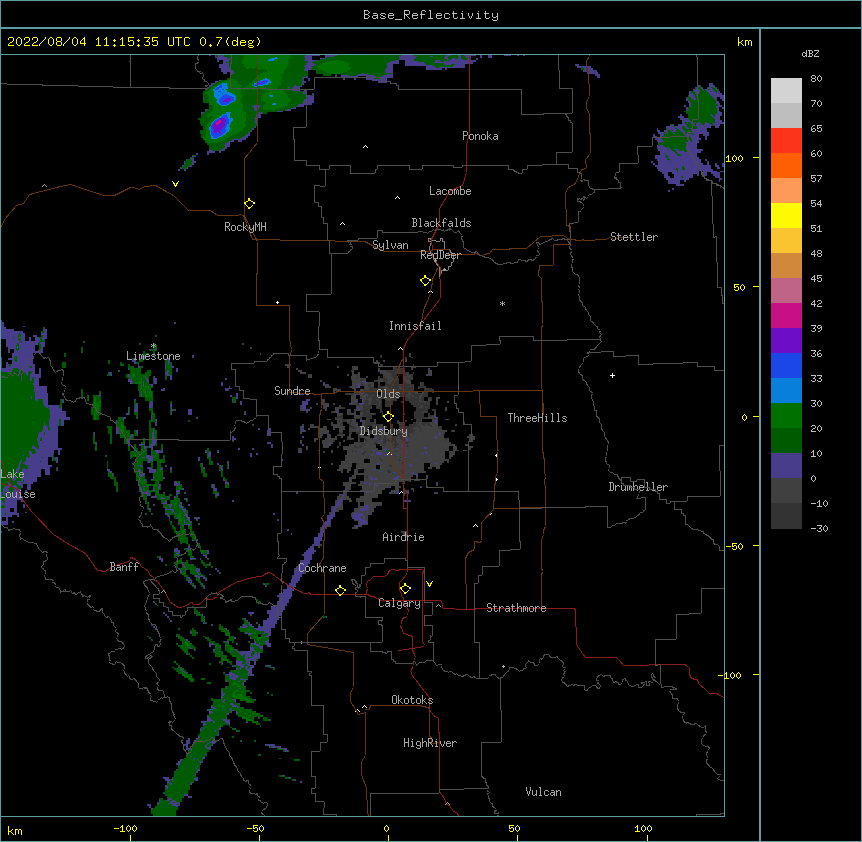Click the Cochrane town label
The height and width of the screenshot is (842, 862).
pyautogui.click(x=322, y=568)
